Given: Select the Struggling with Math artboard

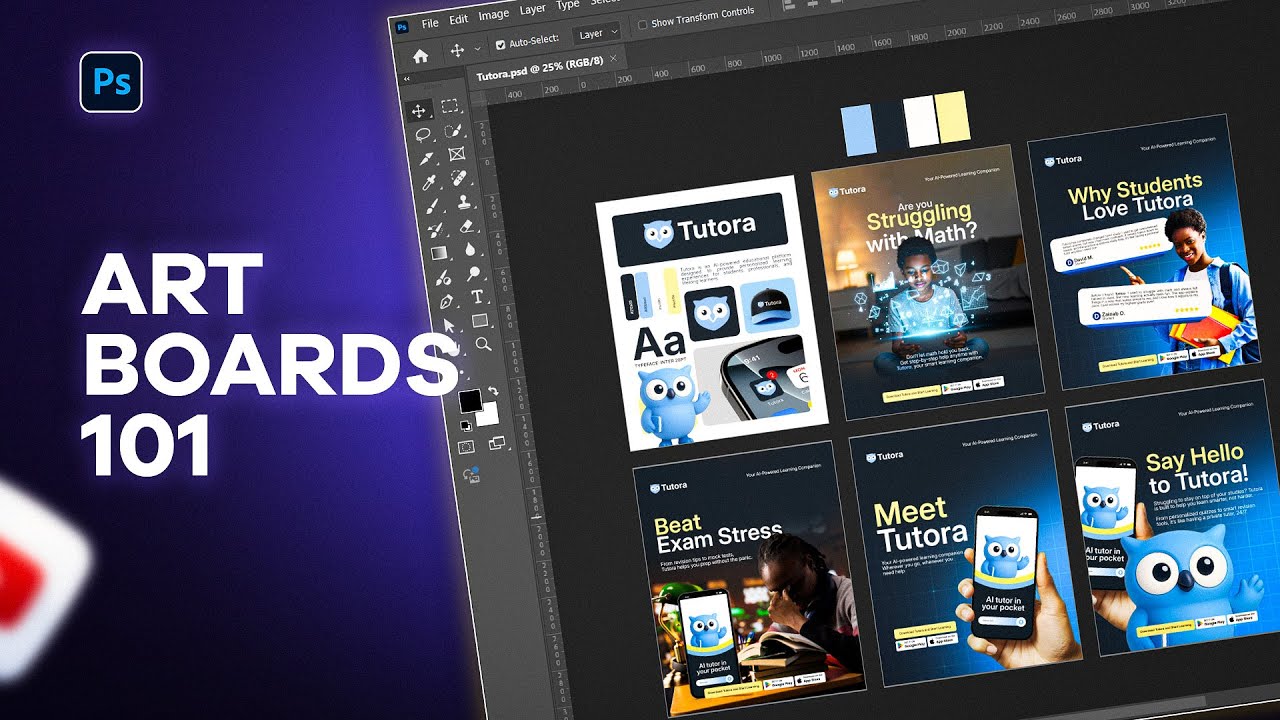Looking at the screenshot, I should tap(927, 284).
